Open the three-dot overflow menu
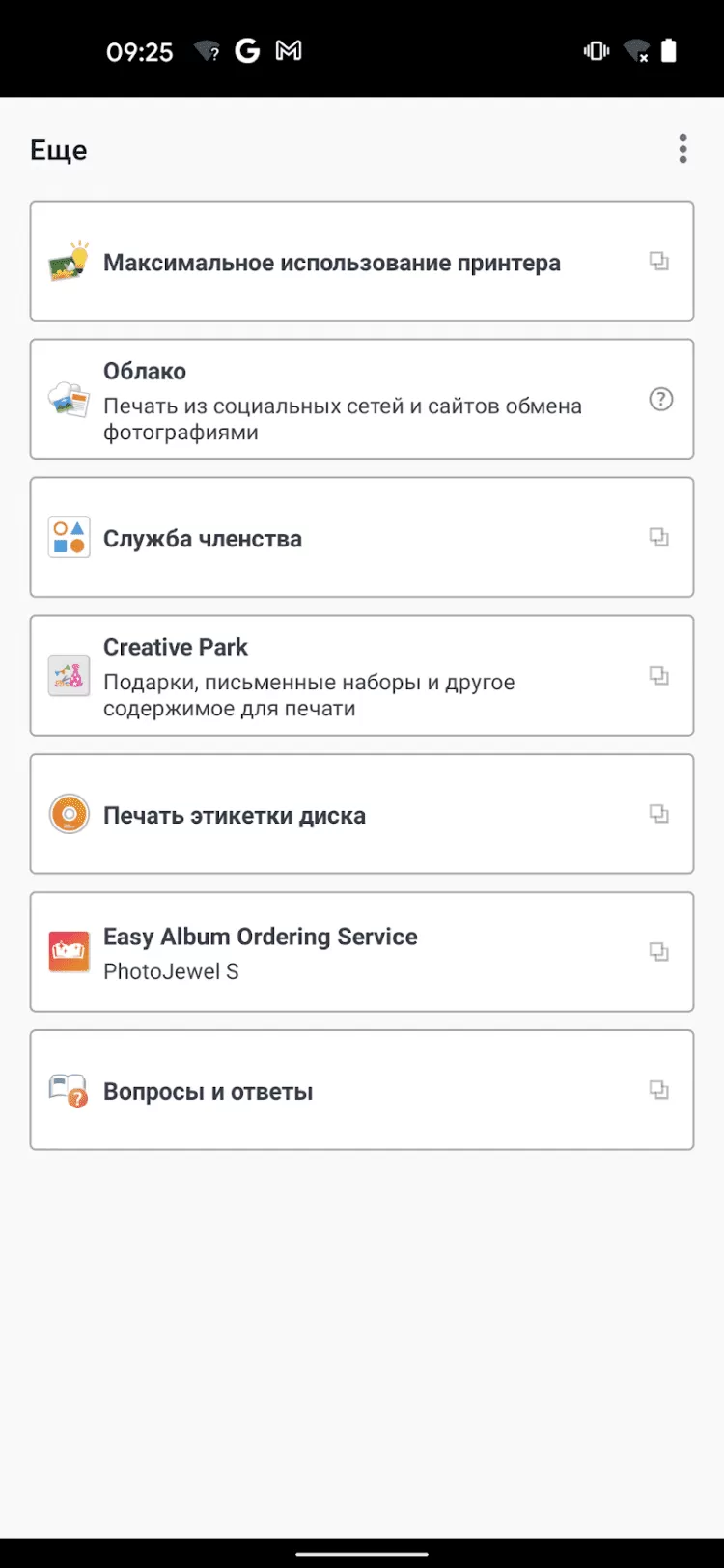Screen dimensions: 724x1568 pyautogui.click(x=682, y=150)
